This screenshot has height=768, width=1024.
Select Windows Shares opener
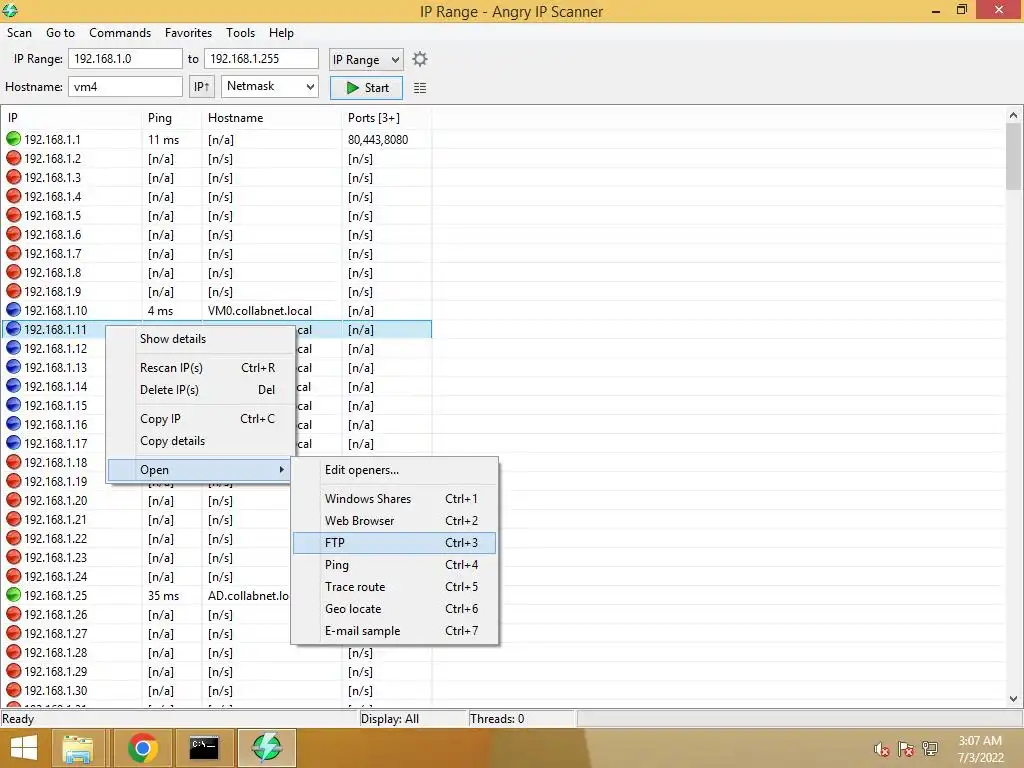(394, 498)
